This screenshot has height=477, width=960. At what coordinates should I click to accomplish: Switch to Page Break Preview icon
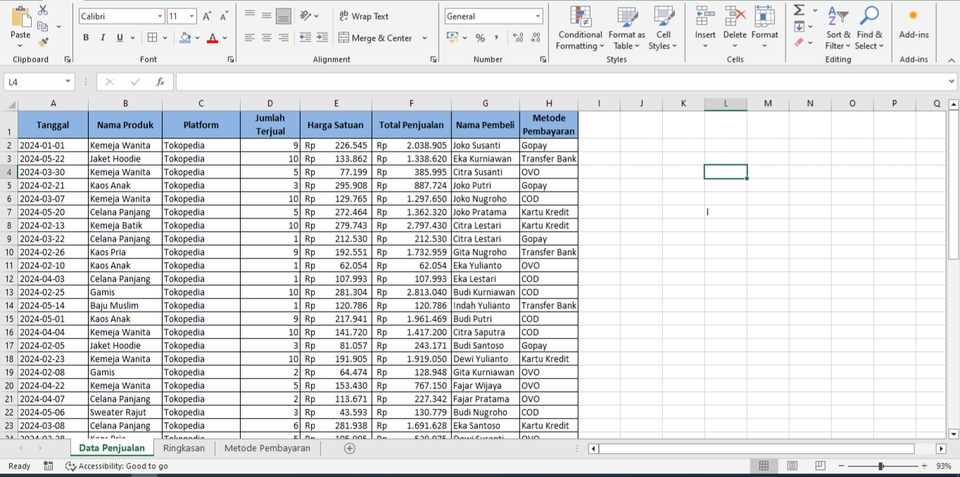pos(820,466)
